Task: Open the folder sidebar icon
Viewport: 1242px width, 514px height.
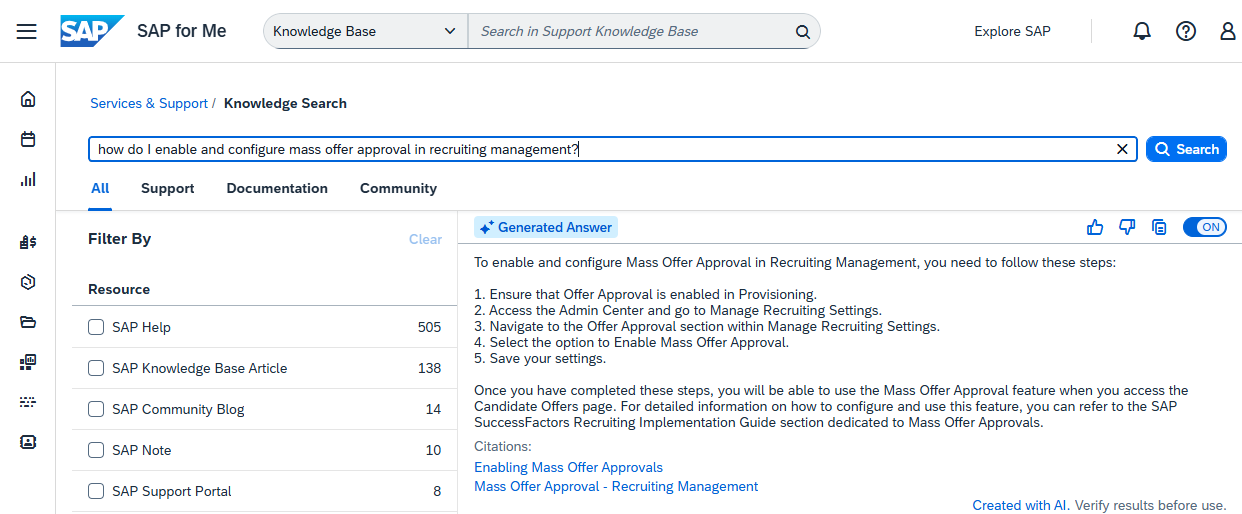Action: tap(28, 322)
